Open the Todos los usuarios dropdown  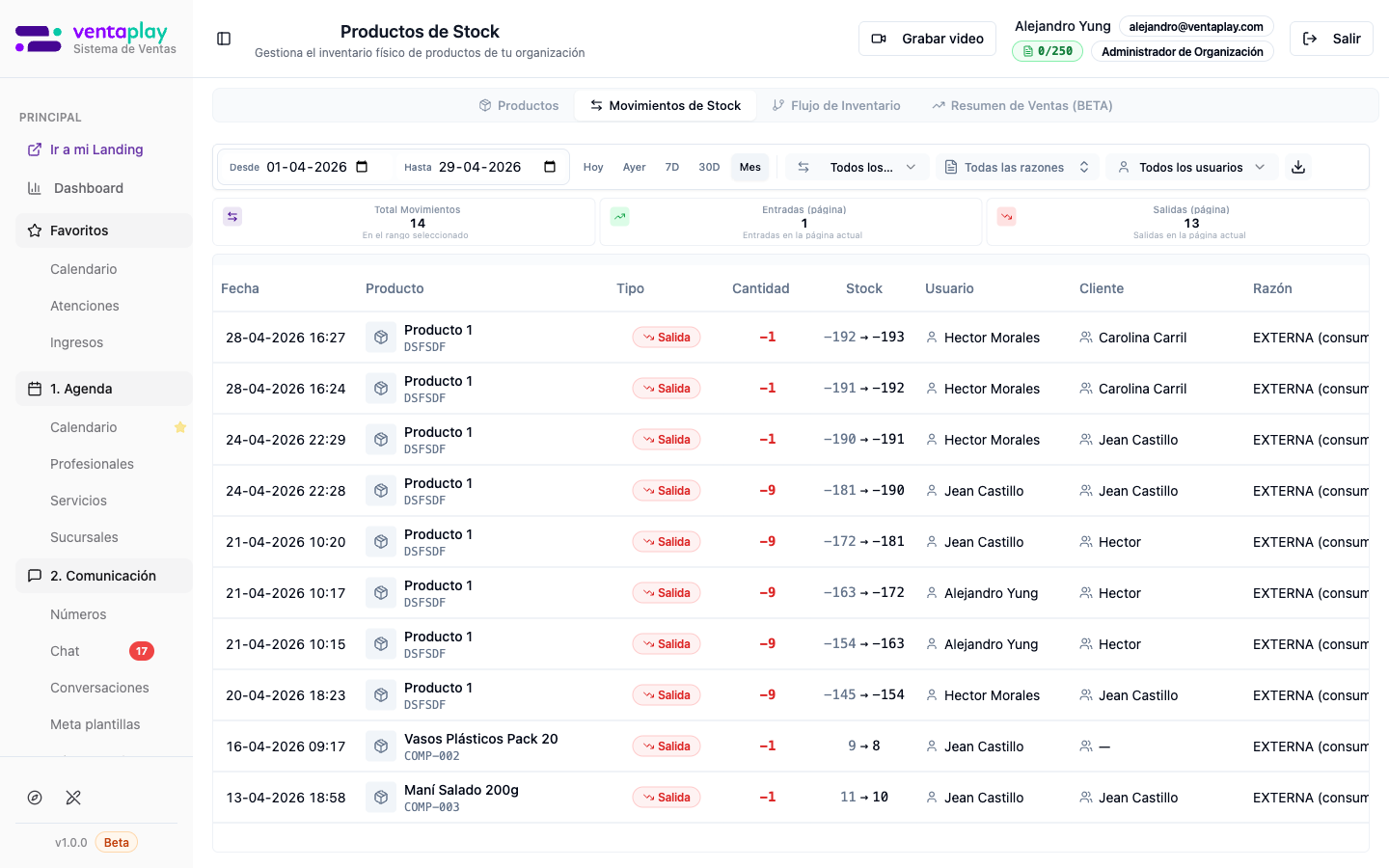(x=1192, y=166)
